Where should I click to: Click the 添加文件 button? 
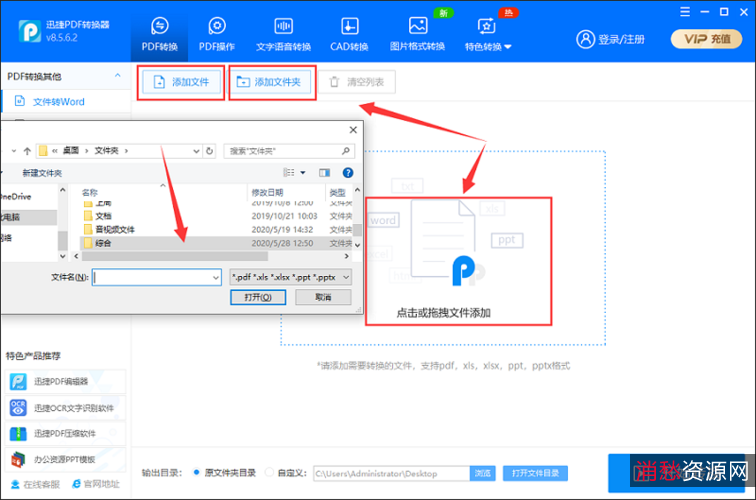(x=181, y=82)
